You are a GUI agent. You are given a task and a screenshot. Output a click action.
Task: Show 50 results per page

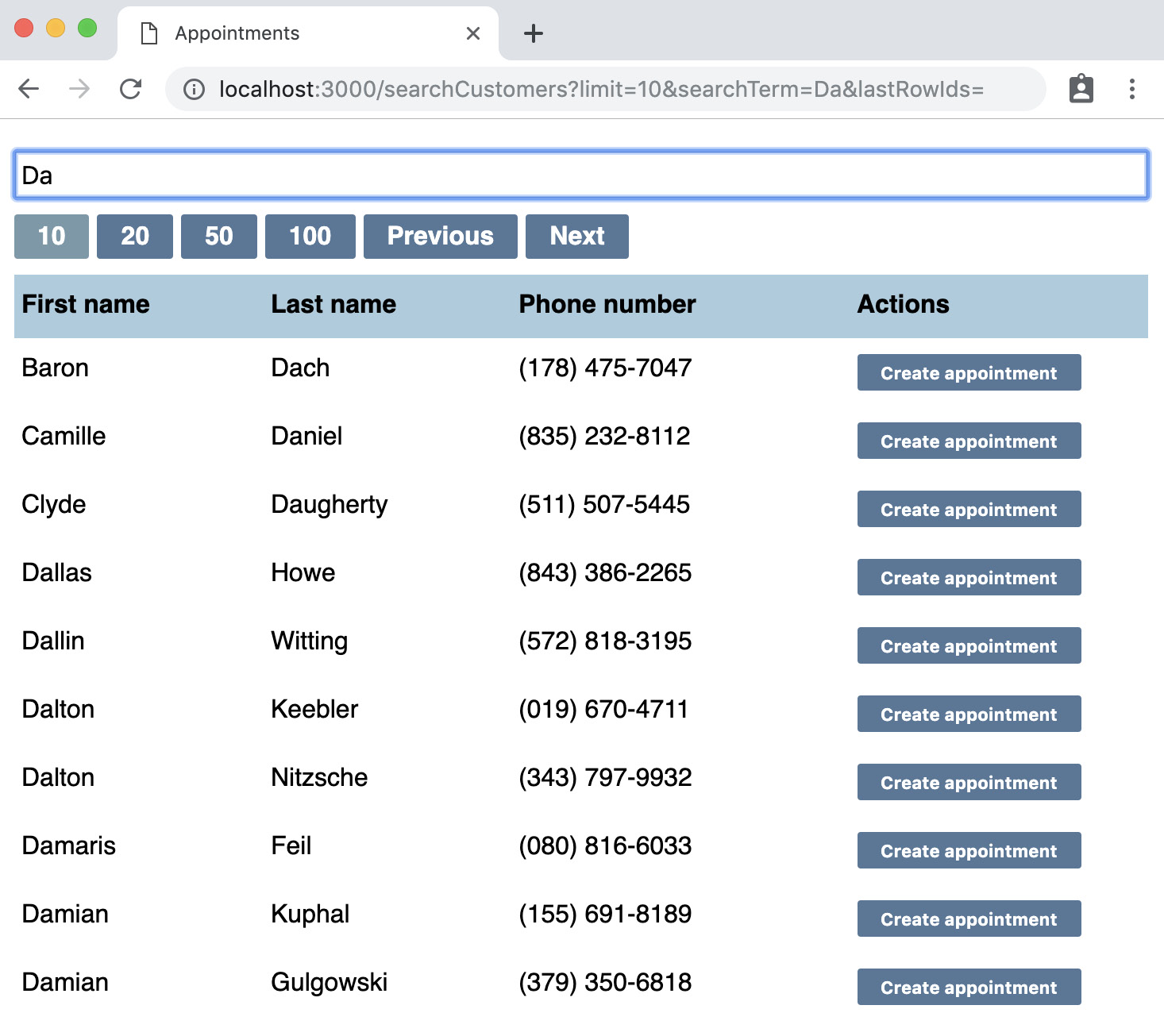[x=218, y=236]
